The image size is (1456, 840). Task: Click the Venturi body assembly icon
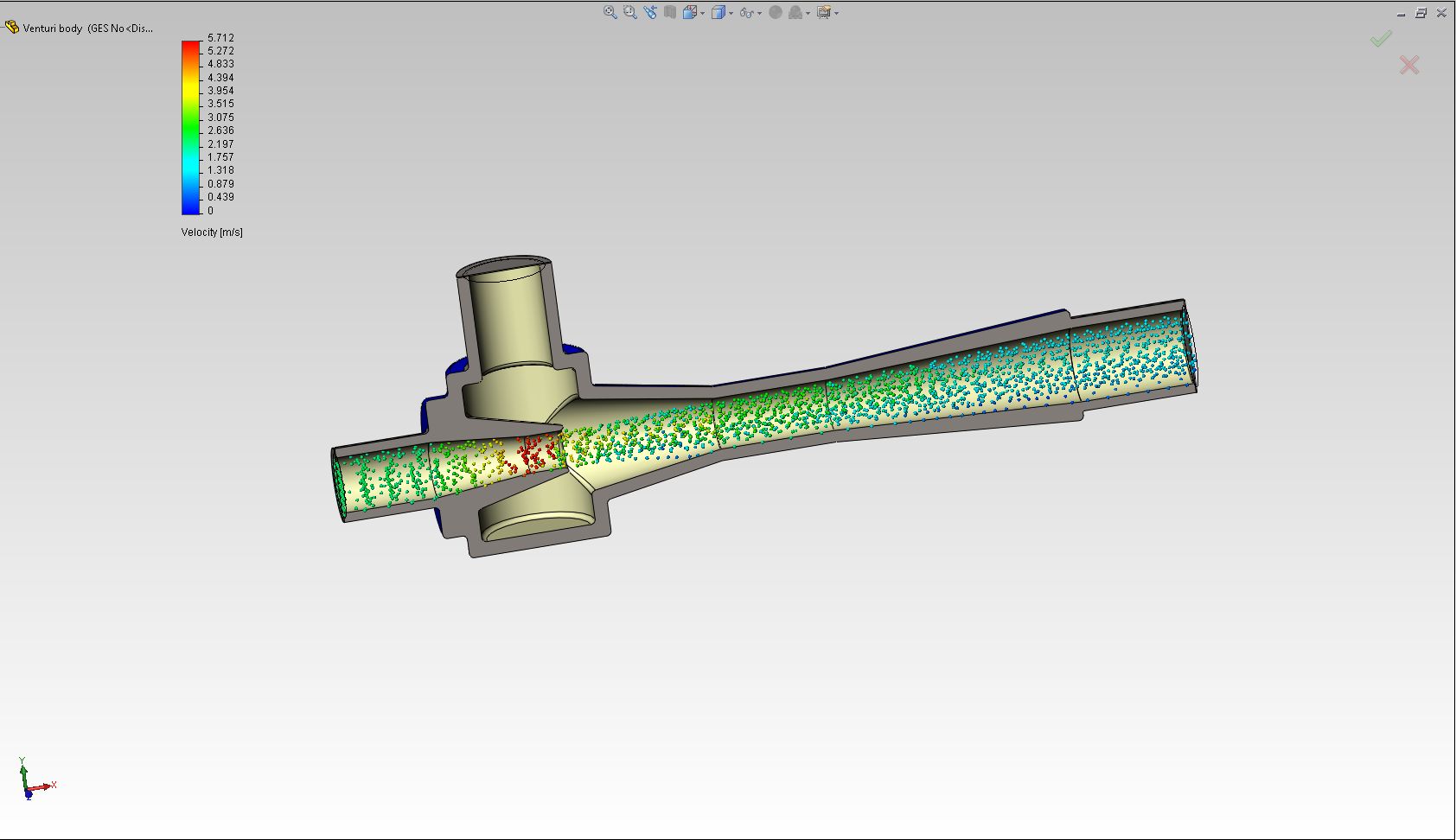(11, 28)
